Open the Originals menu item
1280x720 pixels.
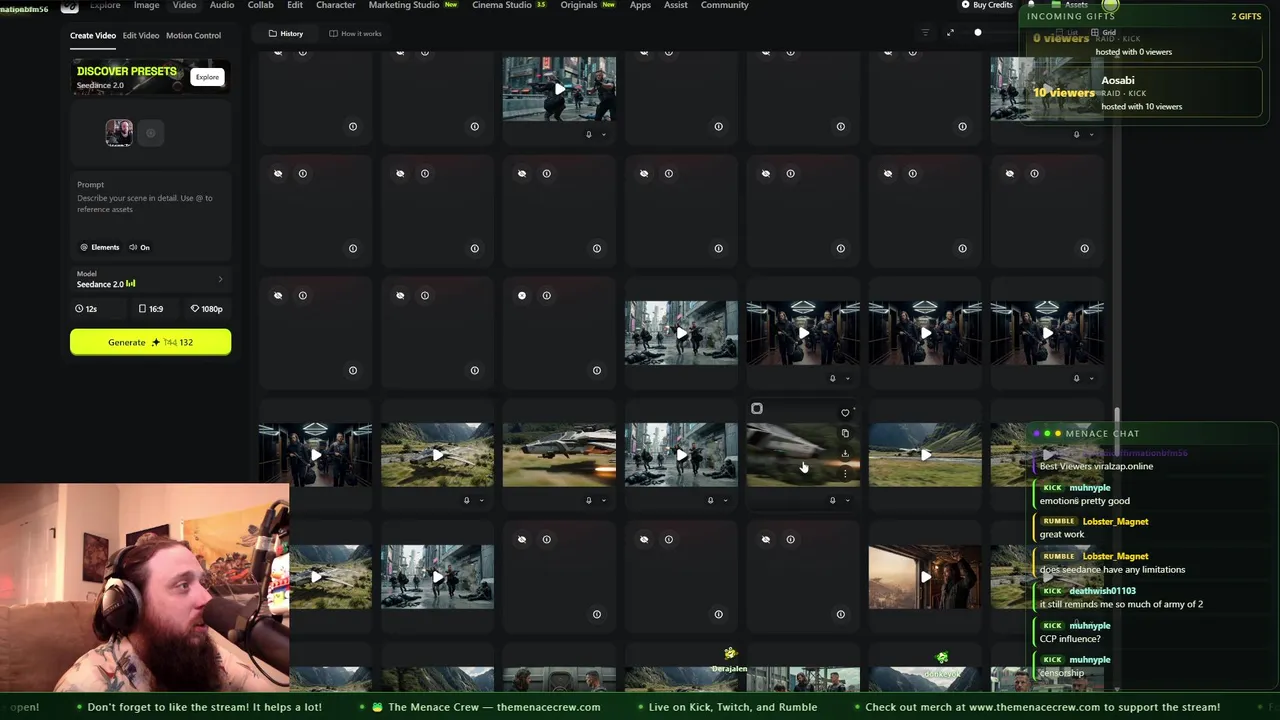point(587,5)
